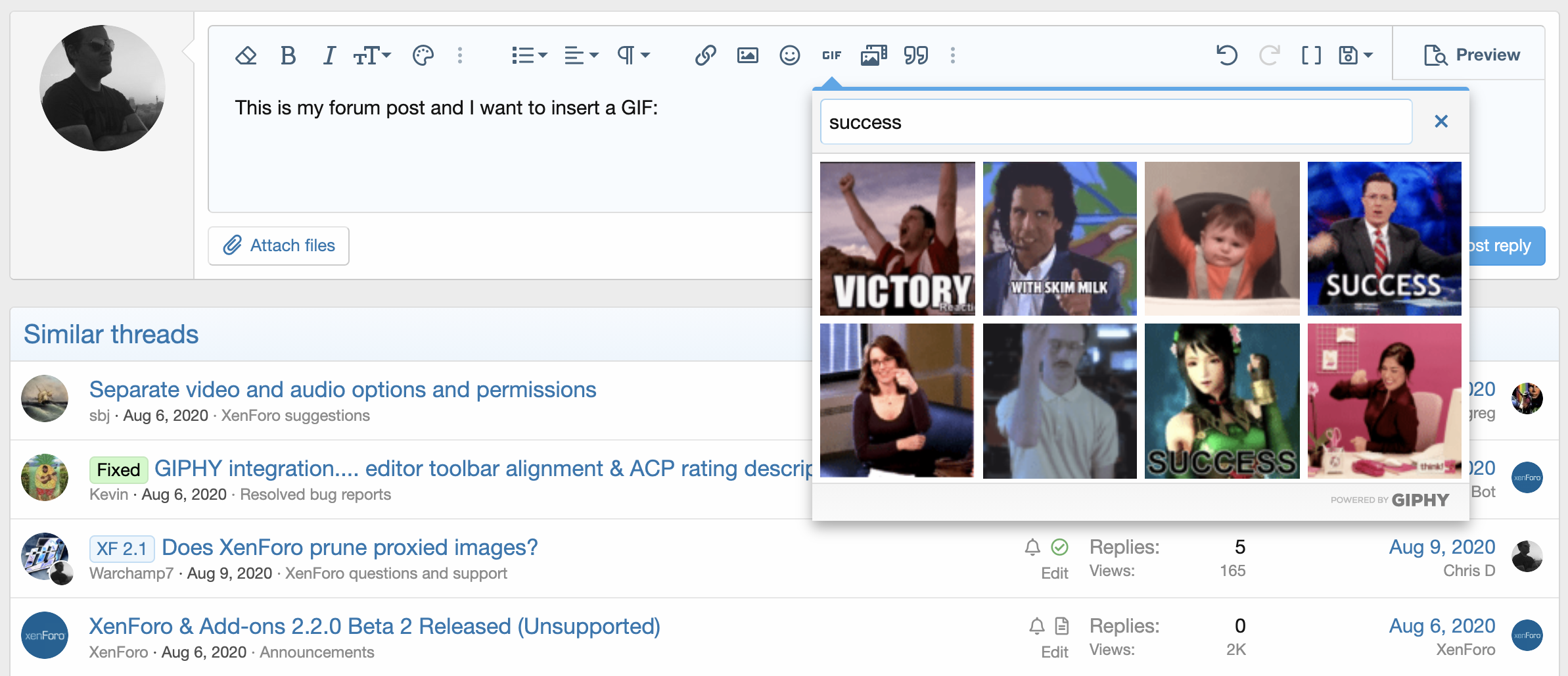Click the Undo icon
1568x676 pixels.
point(1227,55)
